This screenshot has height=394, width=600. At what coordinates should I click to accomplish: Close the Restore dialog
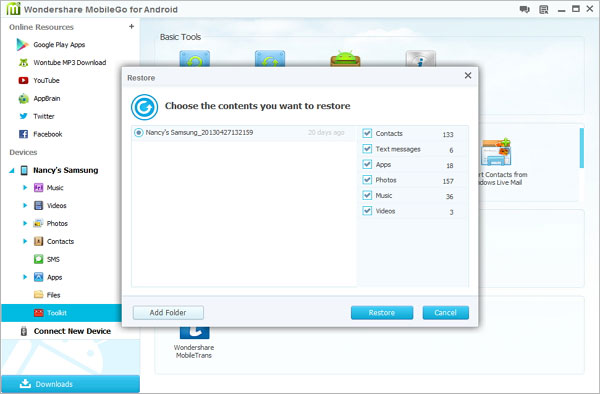[x=468, y=76]
